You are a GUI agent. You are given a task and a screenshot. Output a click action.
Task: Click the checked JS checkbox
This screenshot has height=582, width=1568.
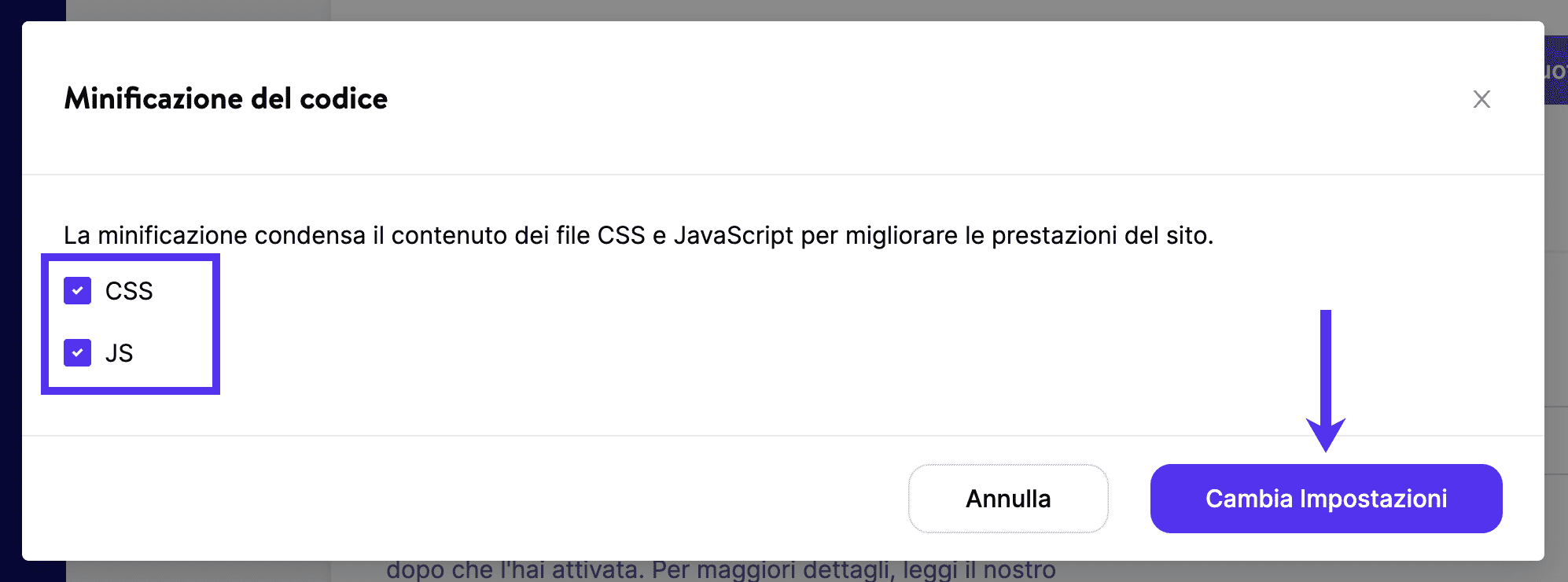click(x=77, y=353)
